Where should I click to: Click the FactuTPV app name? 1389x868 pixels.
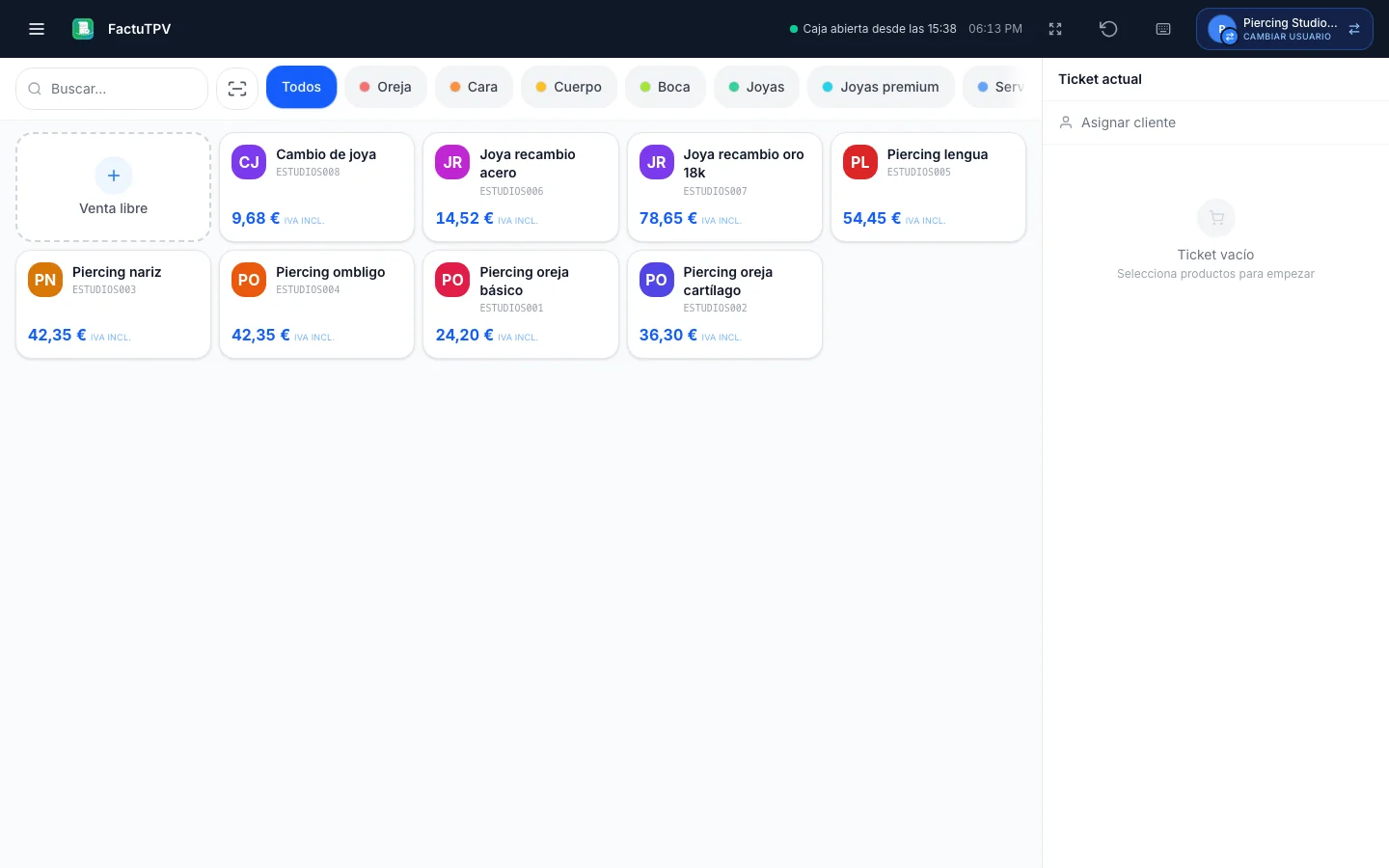click(140, 29)
